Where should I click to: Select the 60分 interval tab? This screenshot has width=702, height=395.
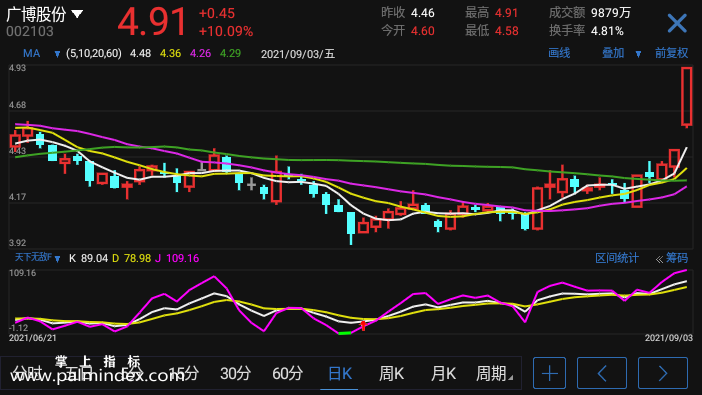pos(287,373)
